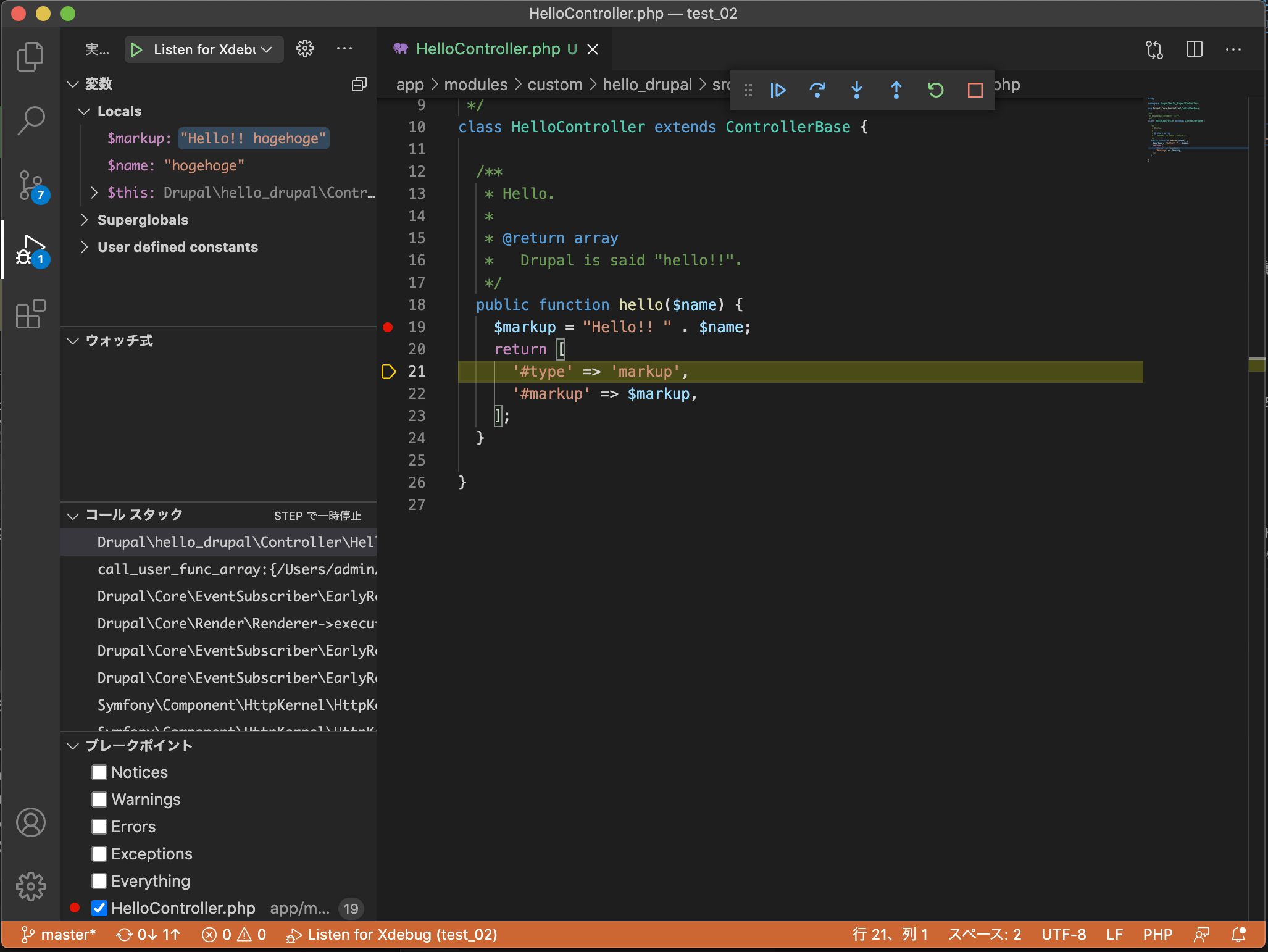Continue execution in the debug toolbar

tap(778, 90)
